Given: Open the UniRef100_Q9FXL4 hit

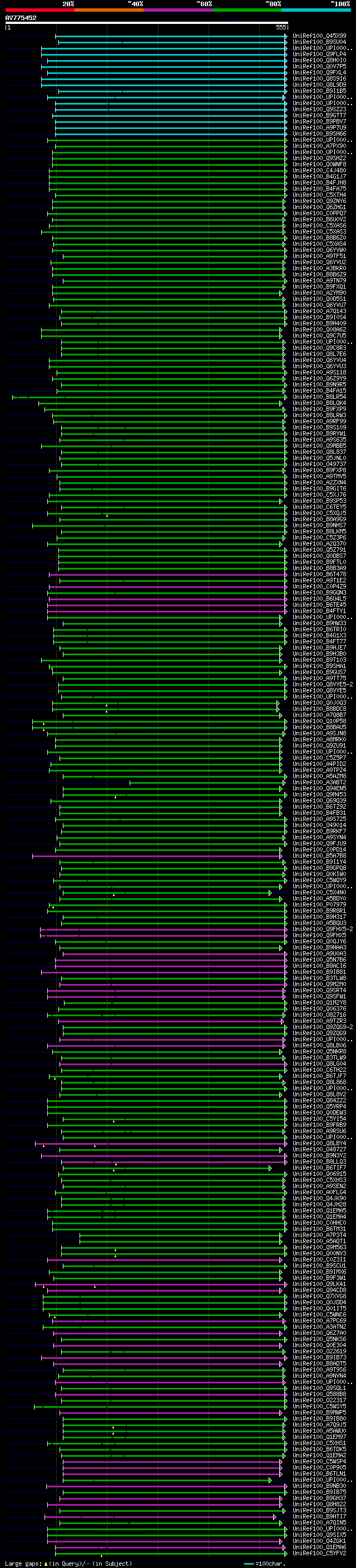Looking at the screenshot, I should [x=319, y=72].
